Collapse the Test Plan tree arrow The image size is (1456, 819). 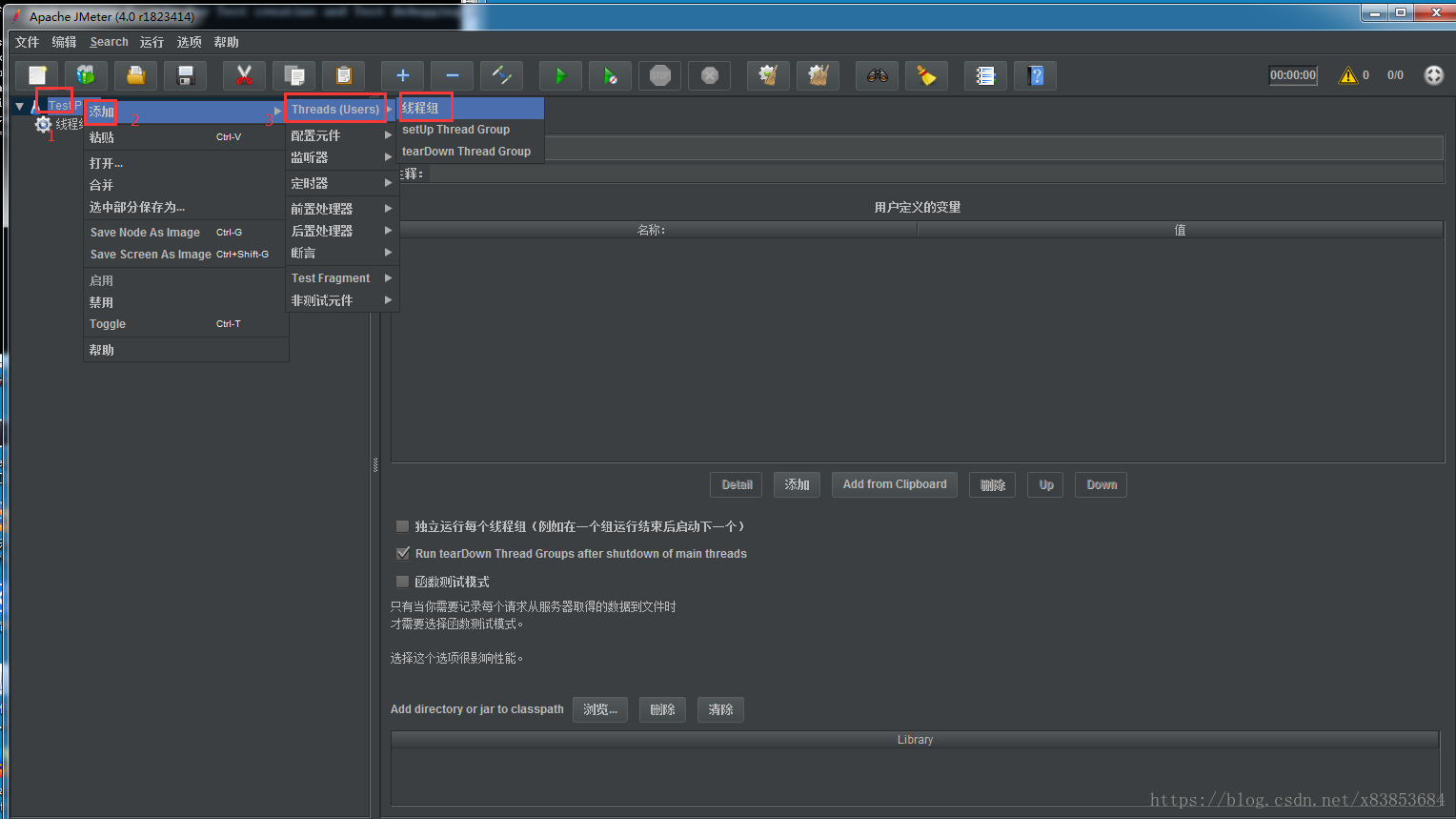point(20,106)
